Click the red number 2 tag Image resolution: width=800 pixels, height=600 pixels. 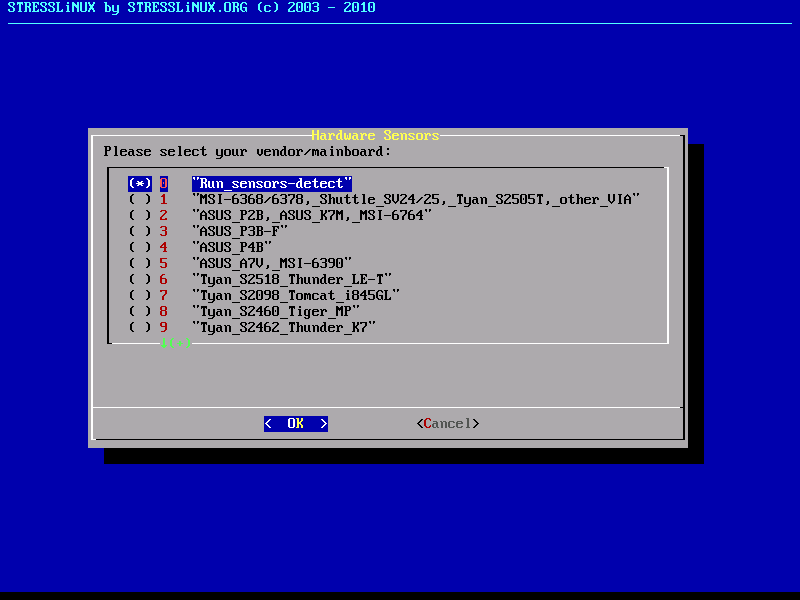click(x=164, y=215)
